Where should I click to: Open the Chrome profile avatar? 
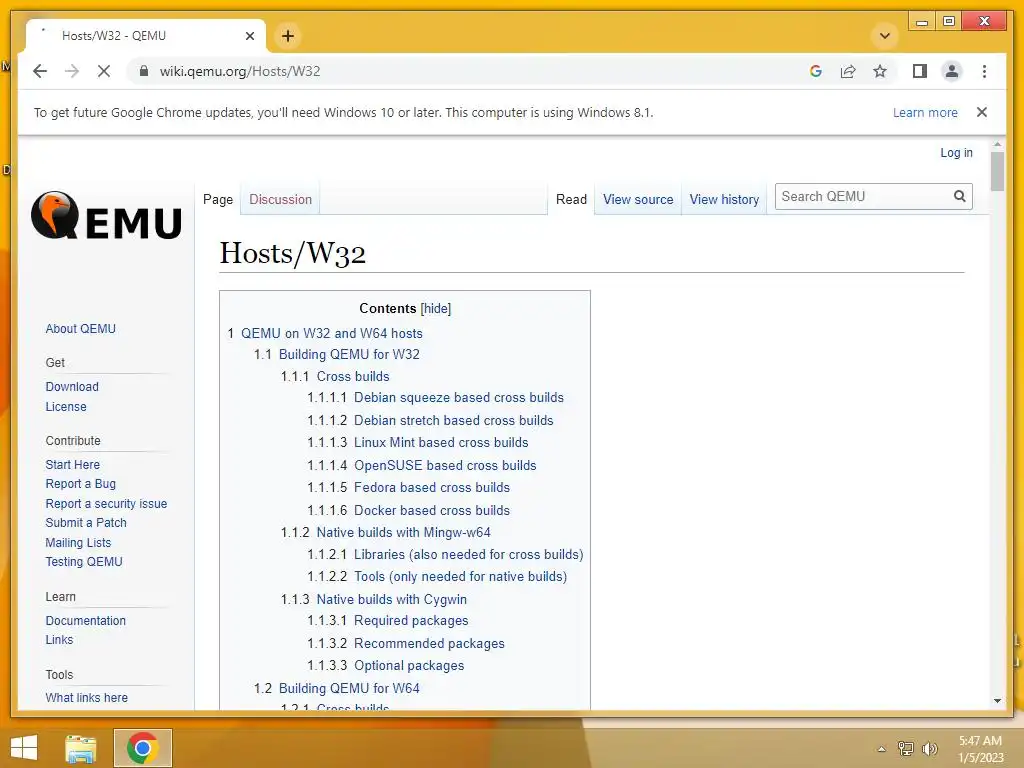tap(952, 71)
